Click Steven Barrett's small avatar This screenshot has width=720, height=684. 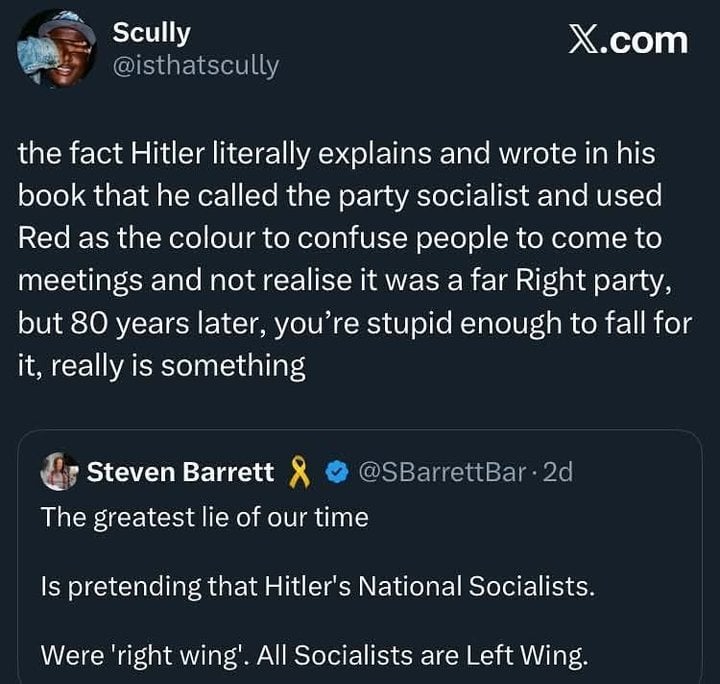pos(60,472)
